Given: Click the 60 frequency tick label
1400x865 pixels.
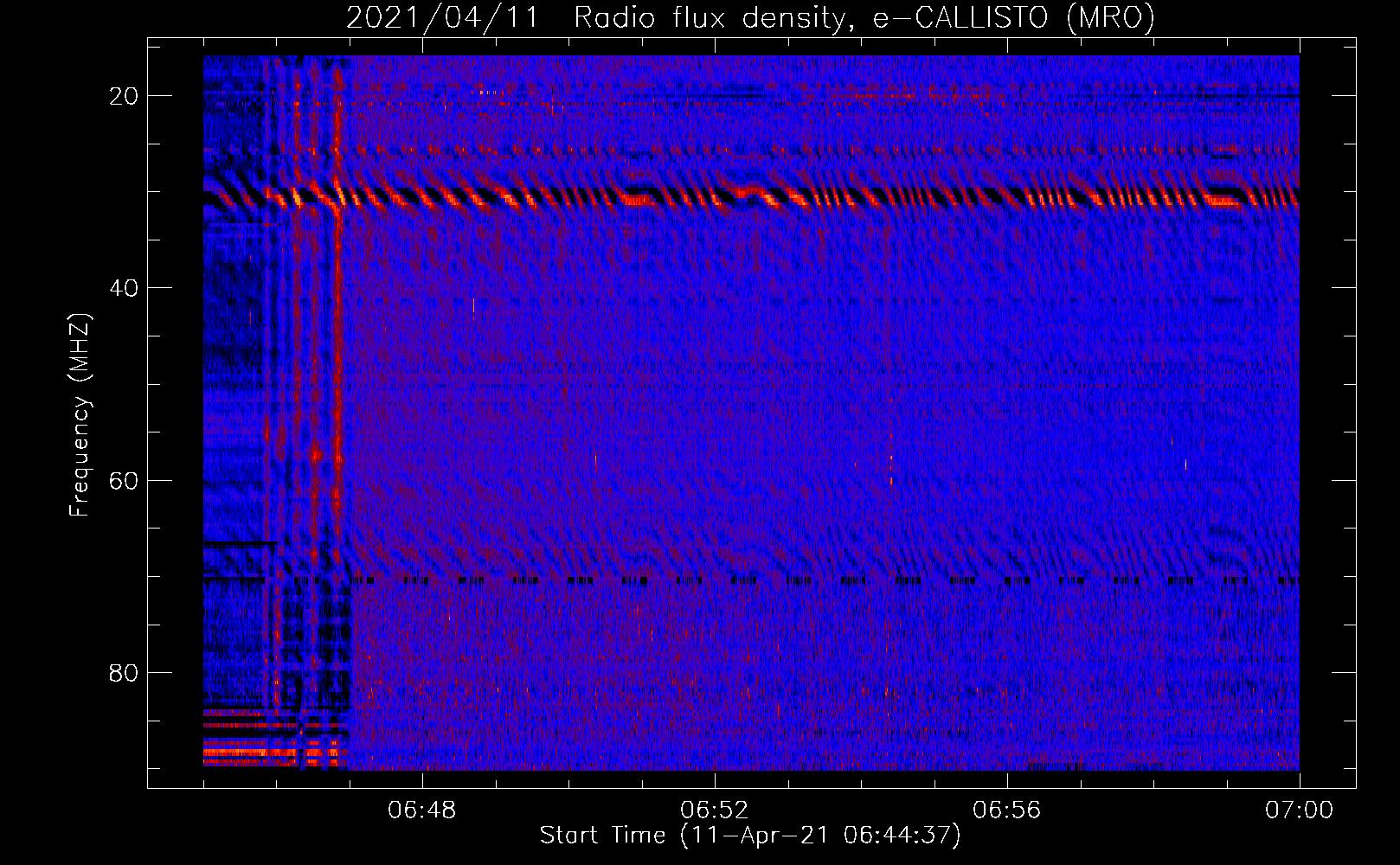Looking at the screenshot, I should click(x=124, y=480).
